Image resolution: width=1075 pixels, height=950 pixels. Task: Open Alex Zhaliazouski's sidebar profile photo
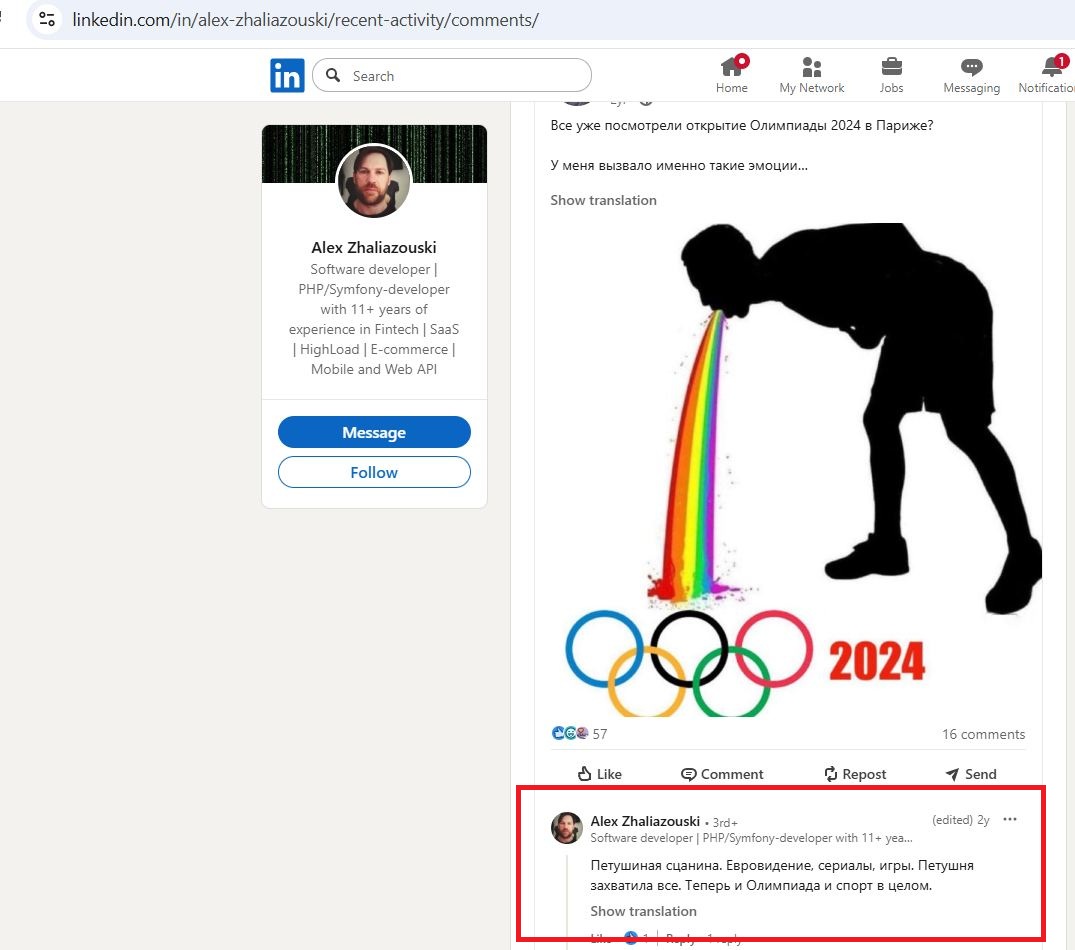coord(374,182)
